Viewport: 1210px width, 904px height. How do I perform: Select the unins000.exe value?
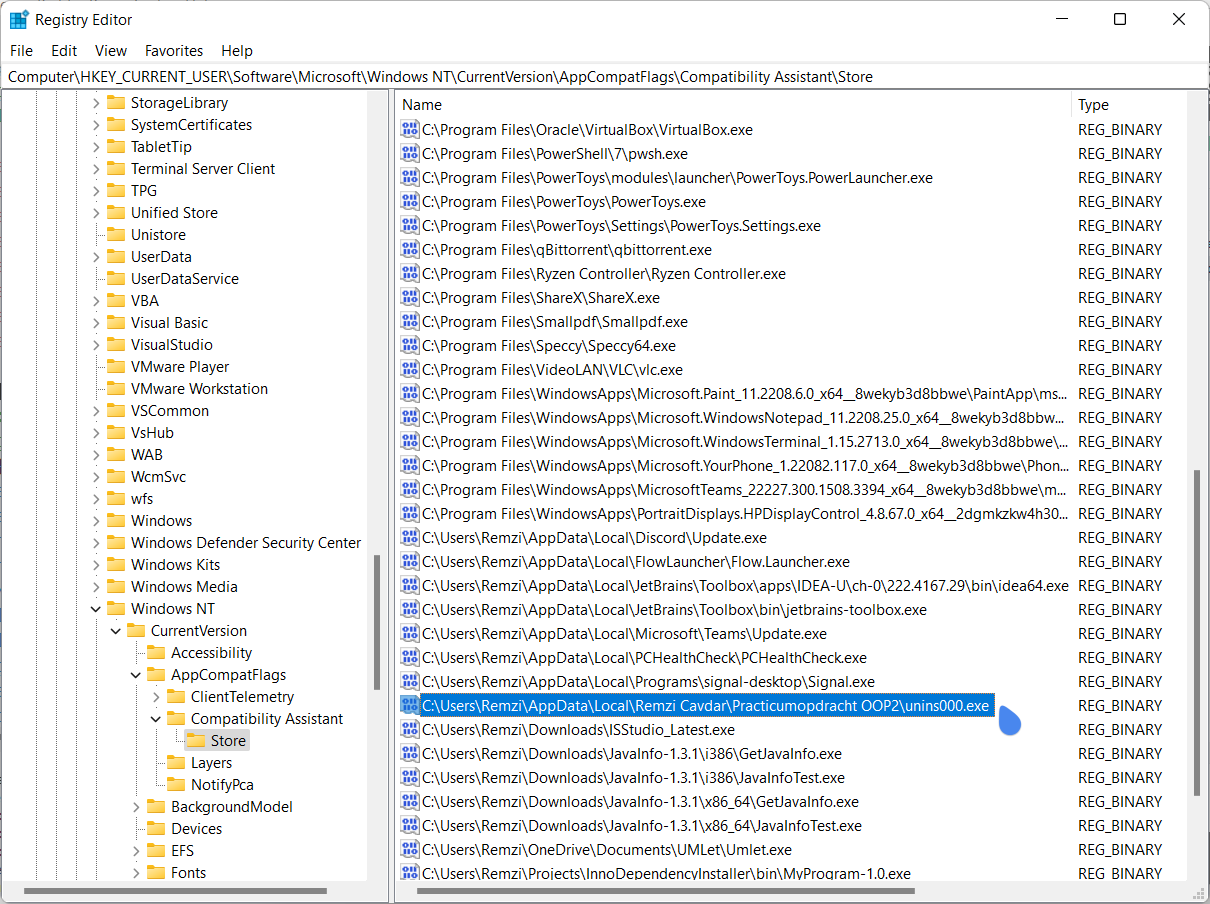(706, 706)
